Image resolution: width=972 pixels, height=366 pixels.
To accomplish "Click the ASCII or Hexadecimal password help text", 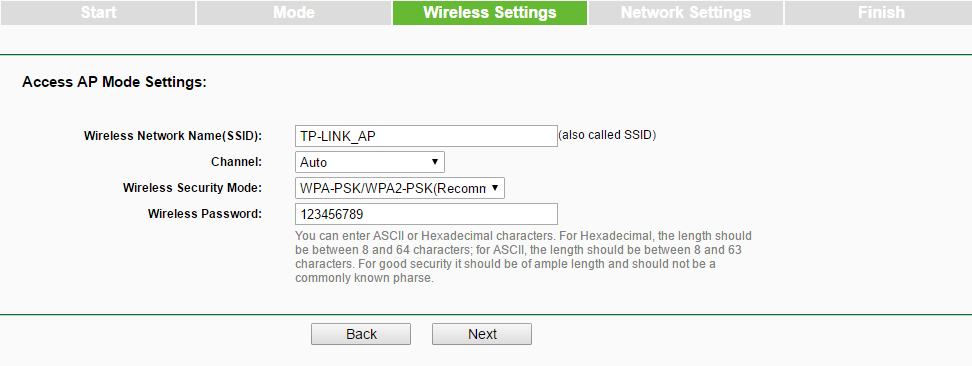I will (x=523, y=257).
